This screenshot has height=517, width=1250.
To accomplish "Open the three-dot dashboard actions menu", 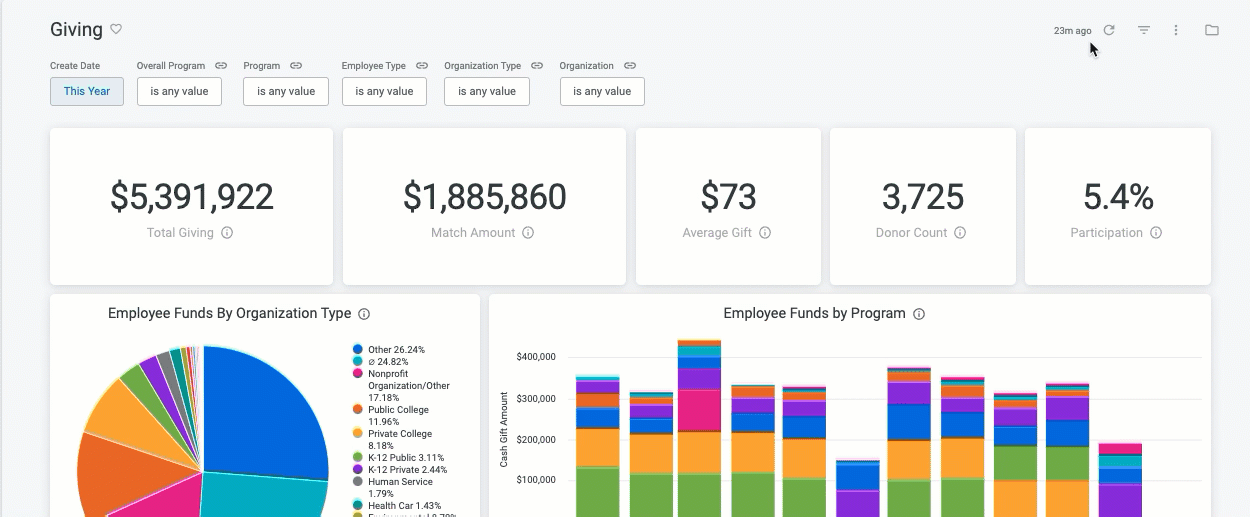I will pos(1176,30).
